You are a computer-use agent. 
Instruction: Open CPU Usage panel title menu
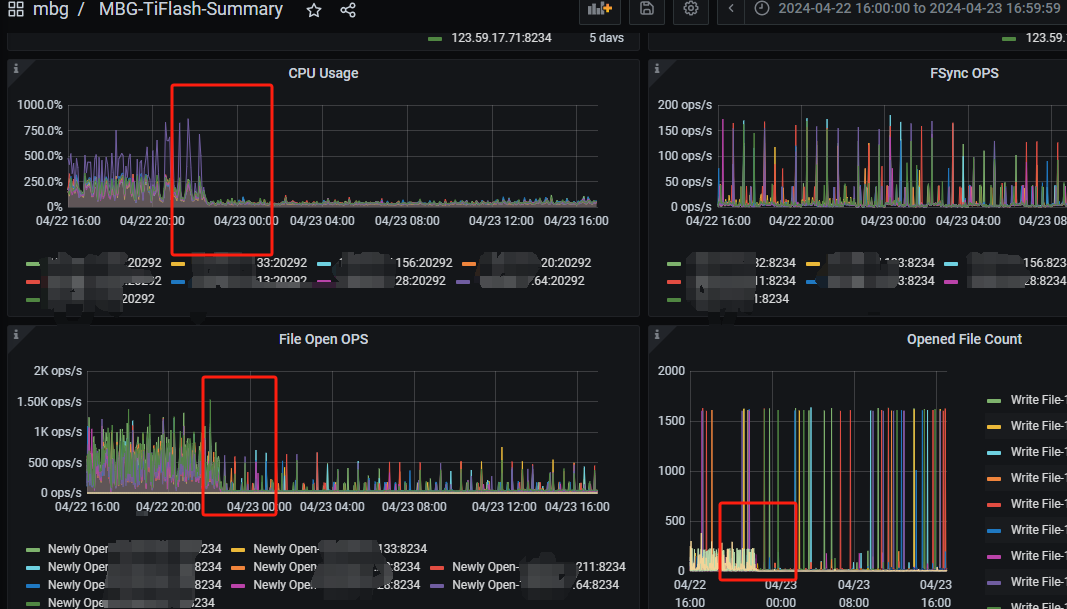(323, 73)
